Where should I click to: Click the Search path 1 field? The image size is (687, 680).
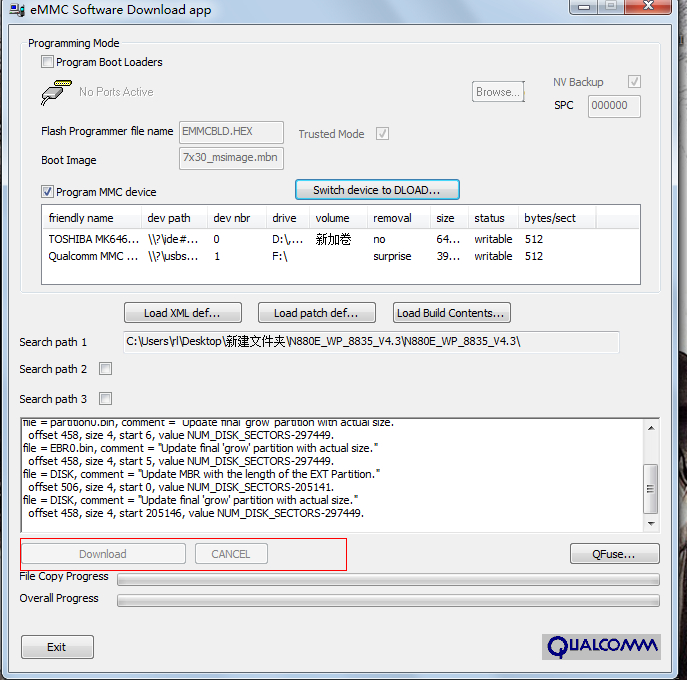(x=372, y=342)
